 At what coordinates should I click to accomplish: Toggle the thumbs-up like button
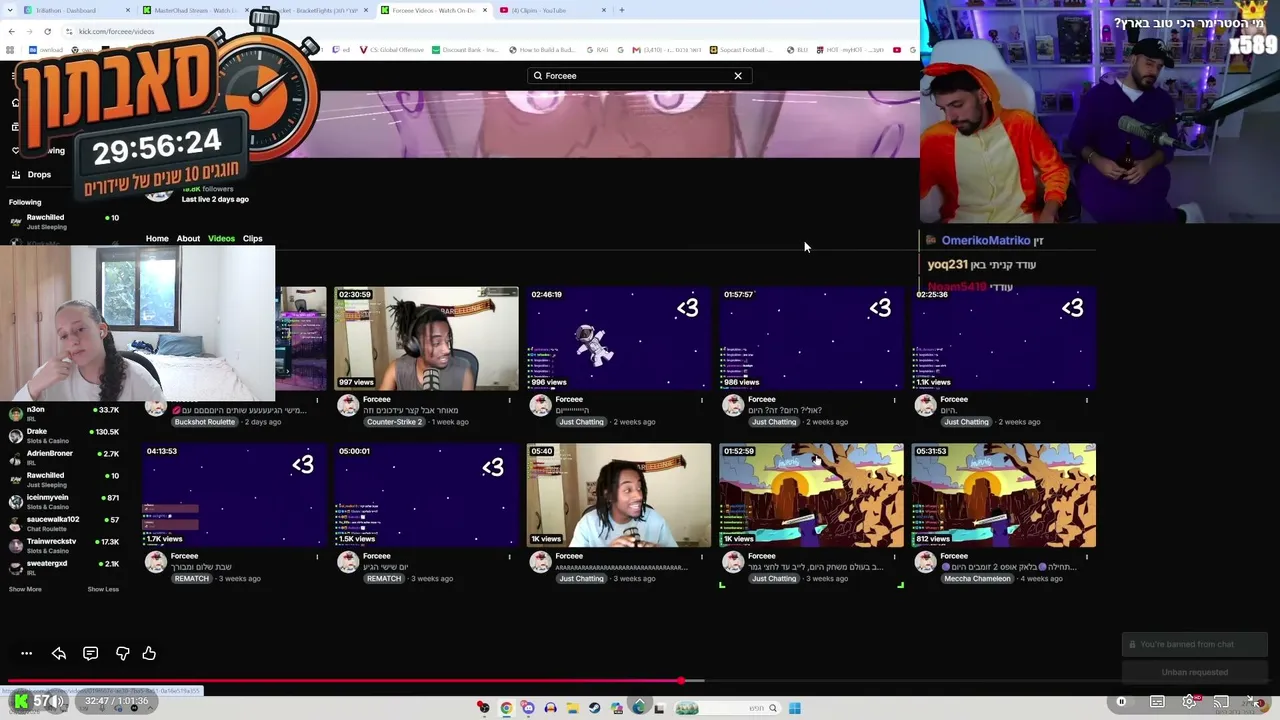149,653
